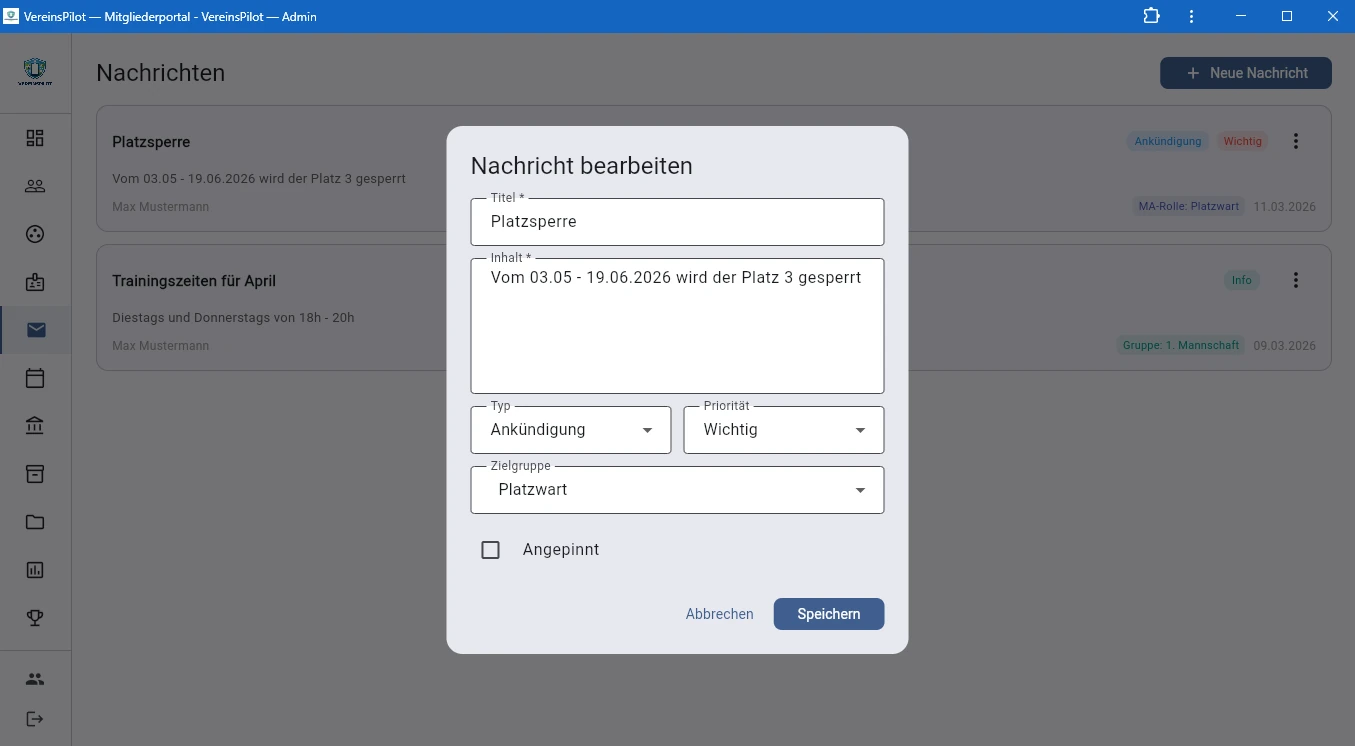This screenshot has width=1355, height=746.
Task: Open the ID badge sidebar section
Action: [x=35, y=282]
